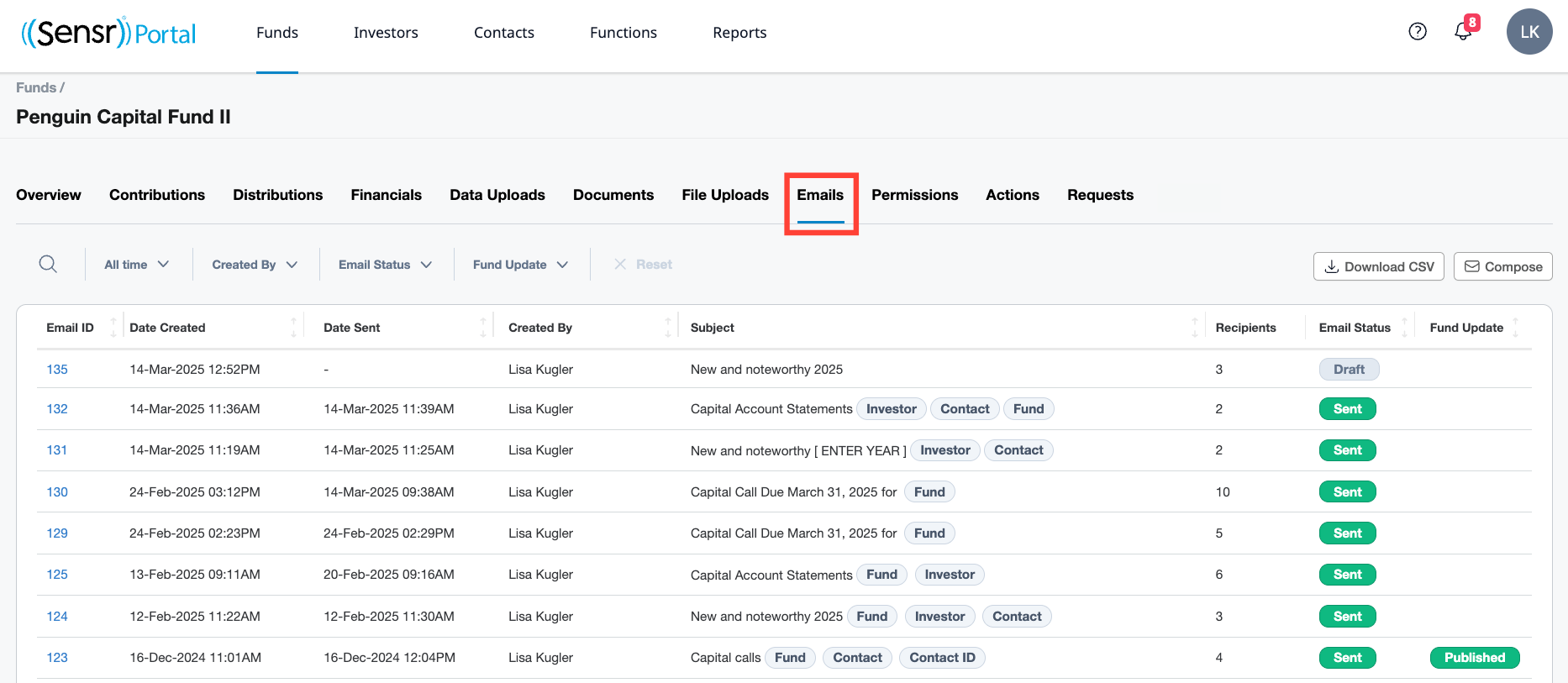Click Contact ID tag in Capital calls row
Viewport: 1568px width, 683px height.
click(x=942, y=658)
